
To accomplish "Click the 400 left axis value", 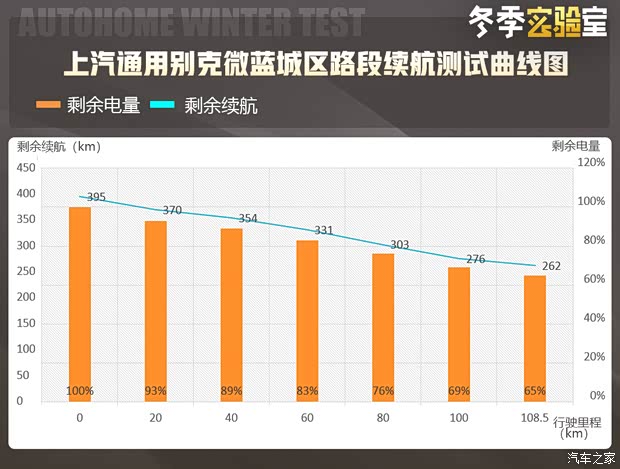I will point(26,193).
